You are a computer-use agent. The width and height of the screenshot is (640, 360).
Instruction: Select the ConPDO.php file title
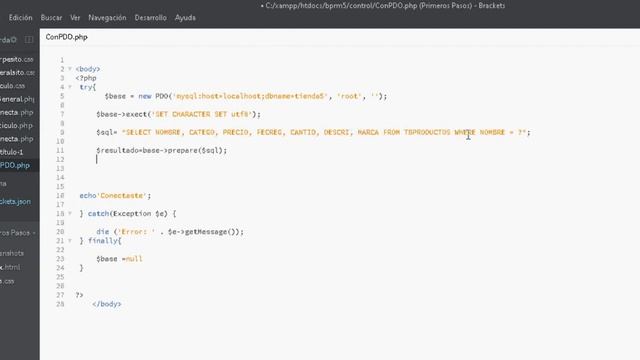coord(67,37)
